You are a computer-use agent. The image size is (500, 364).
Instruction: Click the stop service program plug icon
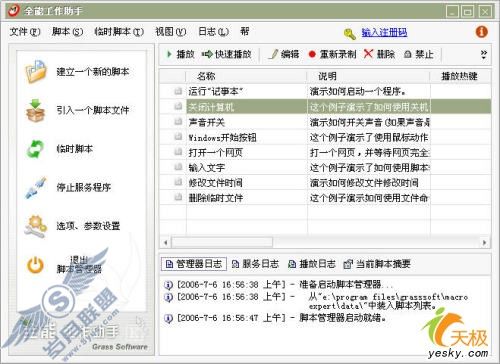point(36,187)
